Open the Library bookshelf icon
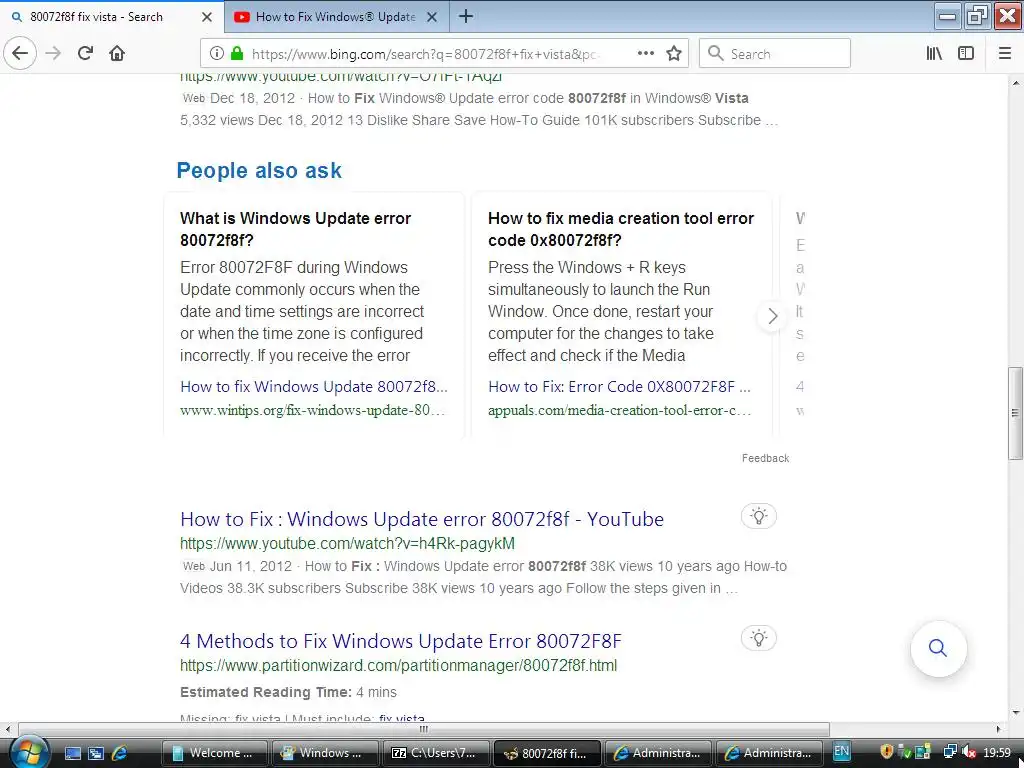The width and height of the screenshot is (1024, 768). [934, 54]
